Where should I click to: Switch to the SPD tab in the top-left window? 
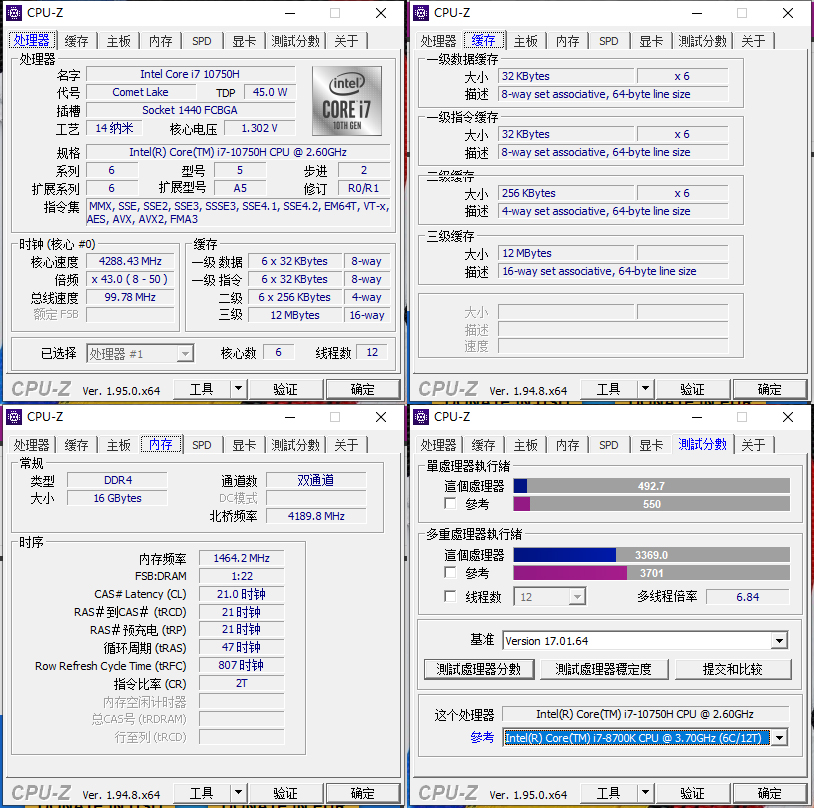[201, 41]
